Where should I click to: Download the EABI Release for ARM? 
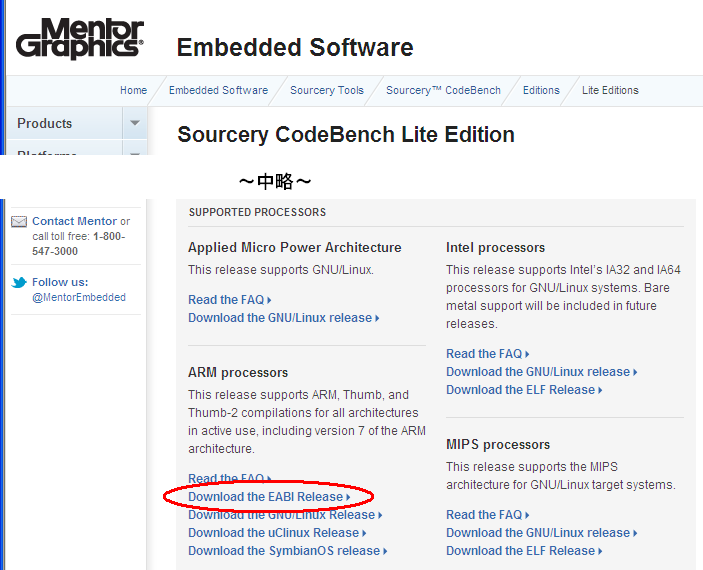tap(269, 496)
